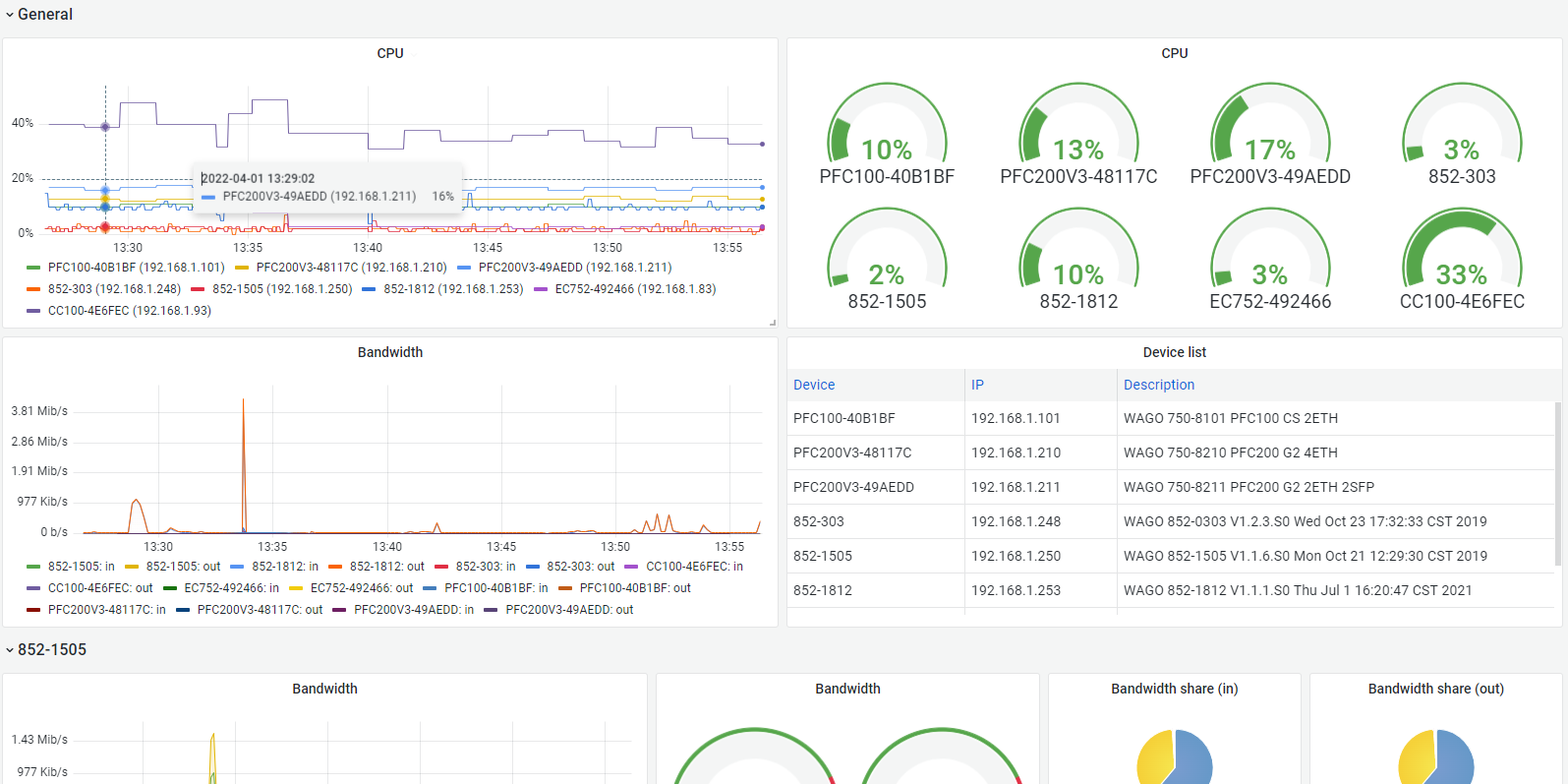Click the Bandwidth share (out) pie chart
Screen dimensions: 1568x784
click(1436, 756)
